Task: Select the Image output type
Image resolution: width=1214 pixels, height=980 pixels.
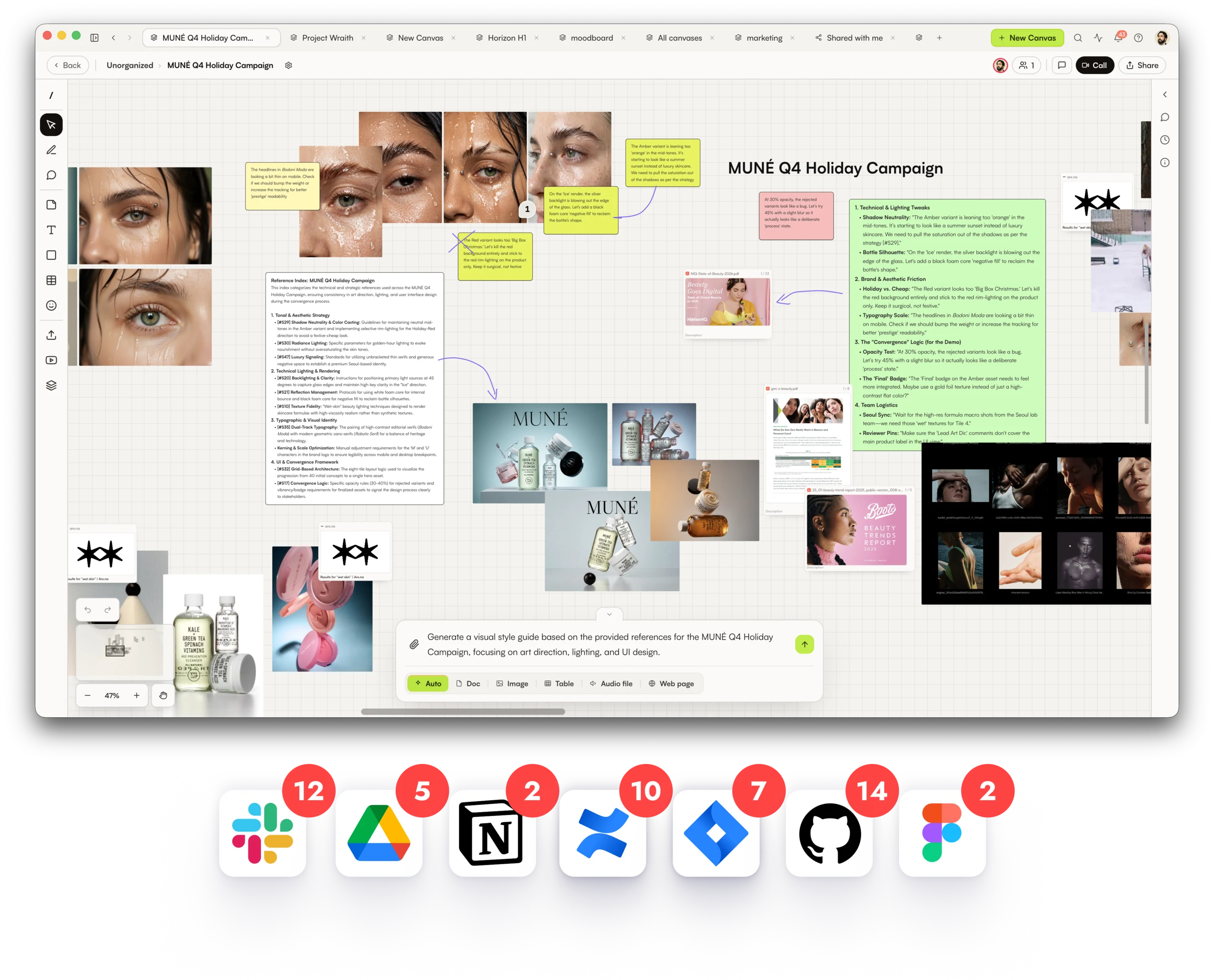Action: (513, 684)
